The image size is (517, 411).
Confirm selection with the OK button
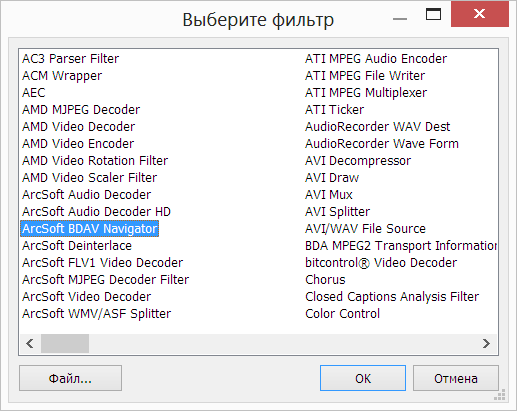(x=363, y=378)
